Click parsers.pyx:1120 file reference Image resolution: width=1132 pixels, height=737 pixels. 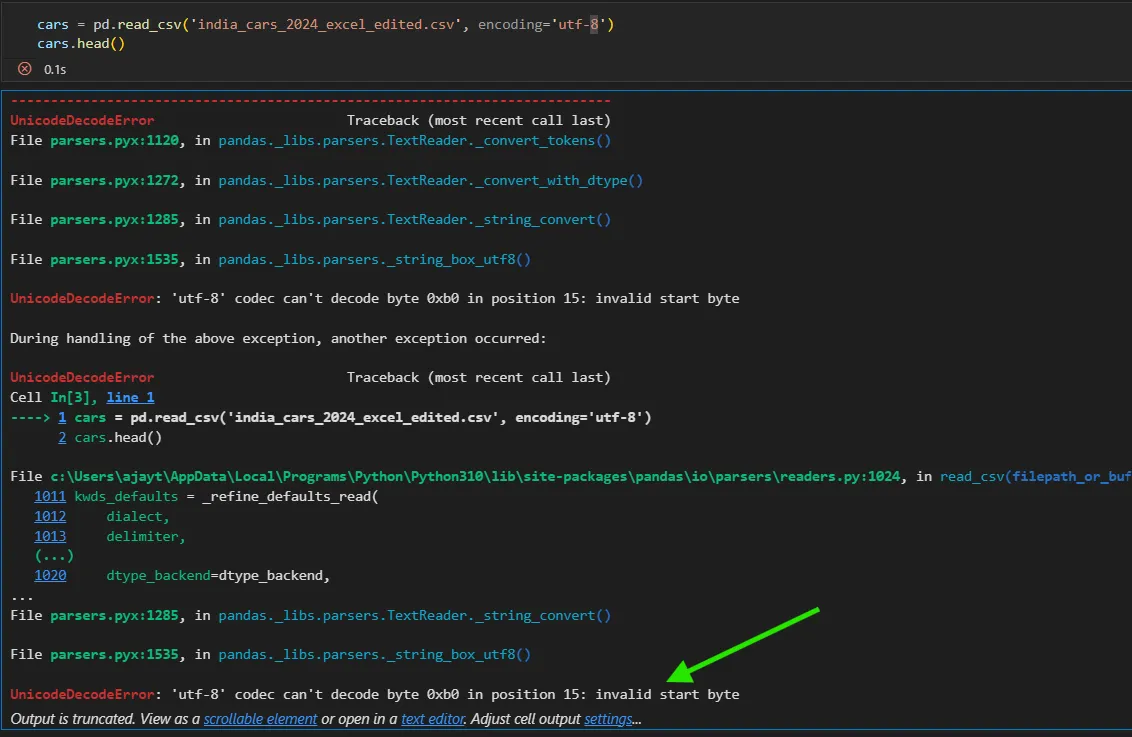coord(114,140)
